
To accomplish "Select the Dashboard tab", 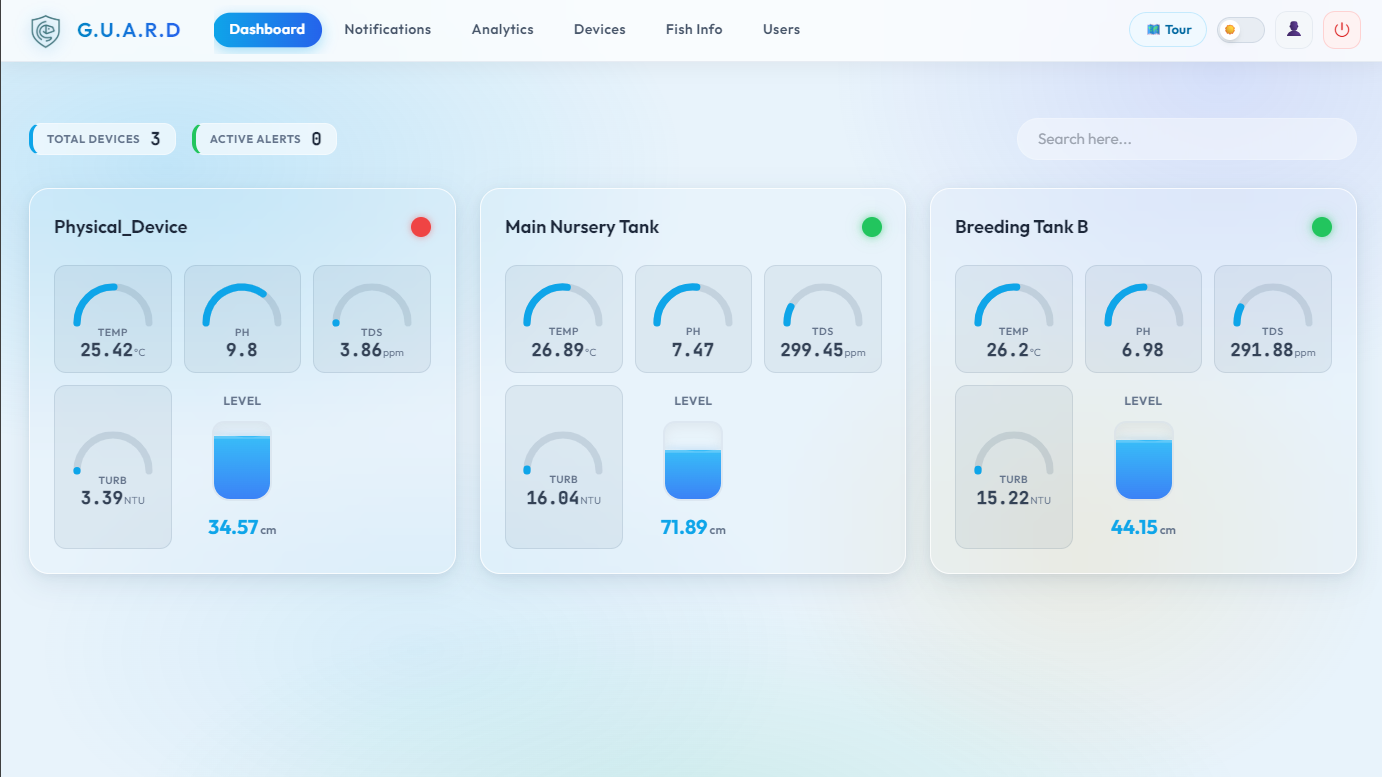I will (267, 30).
